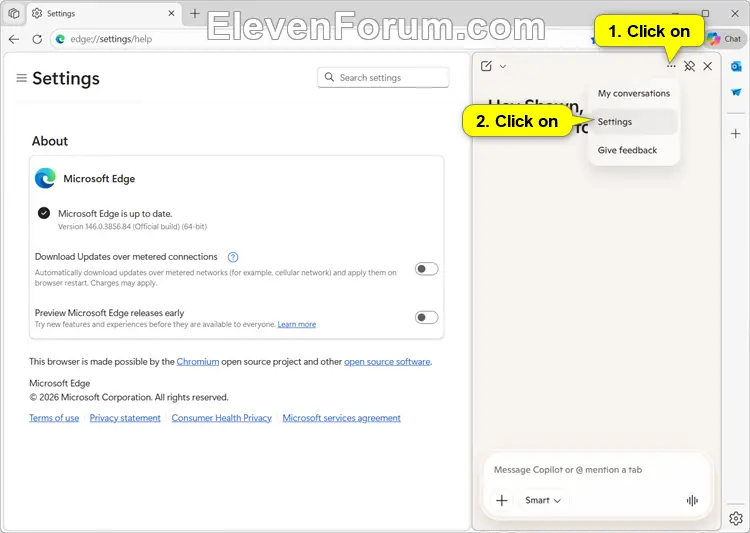The height and width of the screenshot is (533, 750).
Task: Select the Settings tab in the tab strip
Action: 104,13
